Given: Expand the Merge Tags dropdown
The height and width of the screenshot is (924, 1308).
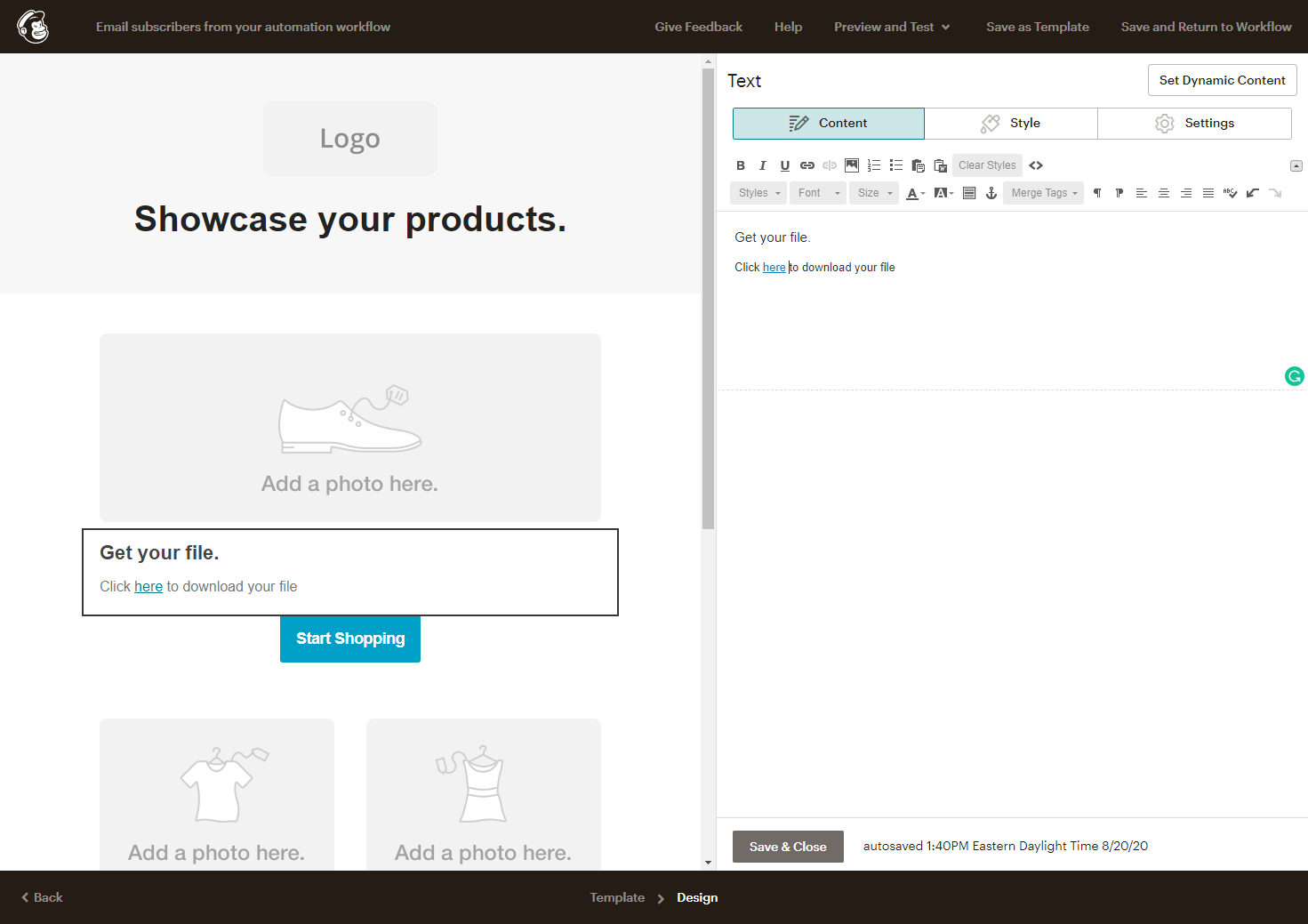Looking at the screenshot, I should 1043,193.
